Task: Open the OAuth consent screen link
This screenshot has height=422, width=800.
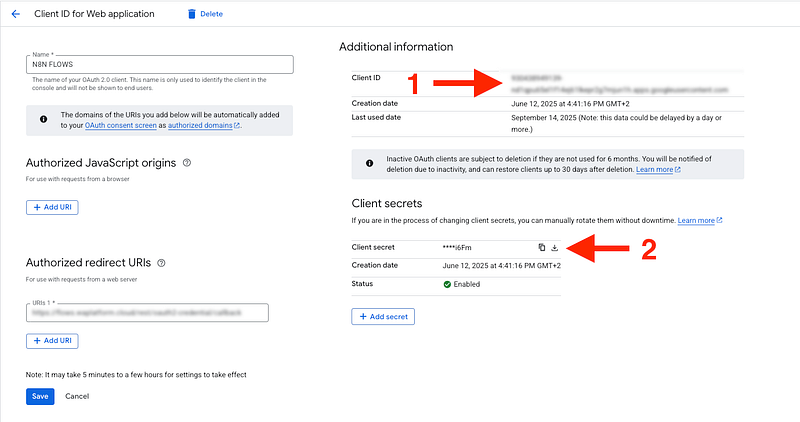Action: [x=119, y=125]
